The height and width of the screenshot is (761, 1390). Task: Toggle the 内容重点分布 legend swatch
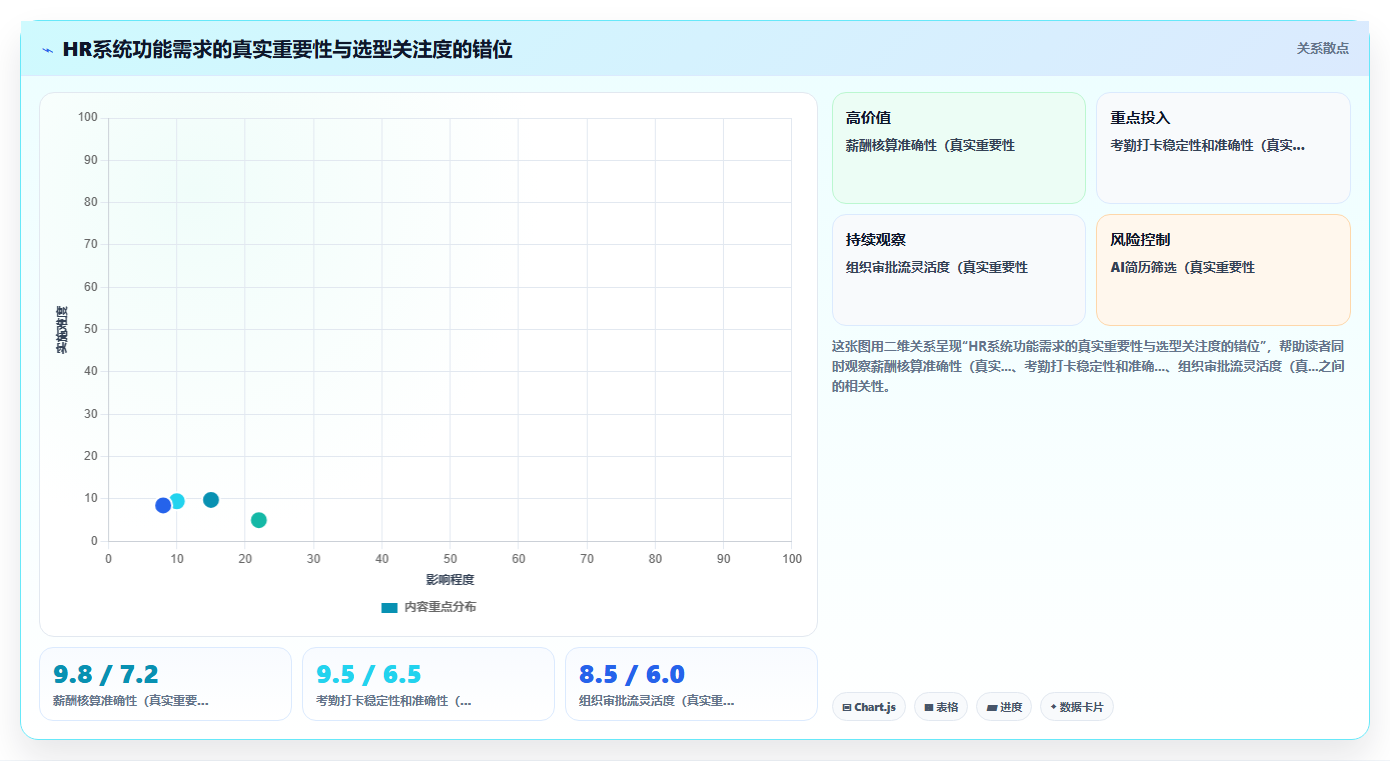click(x=390, y=607)
